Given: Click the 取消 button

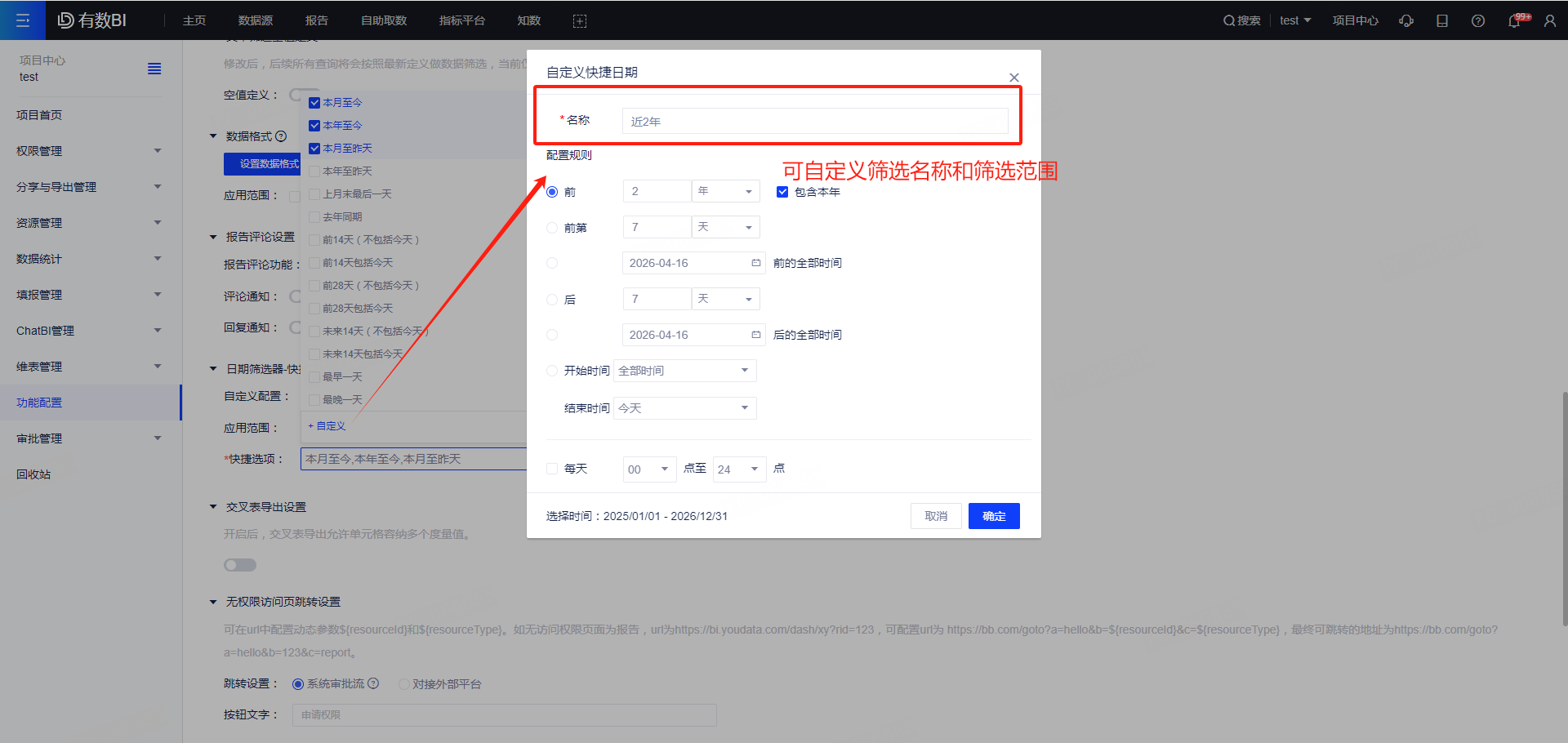Looking at the screenshot, I should (x=936, y=516).
